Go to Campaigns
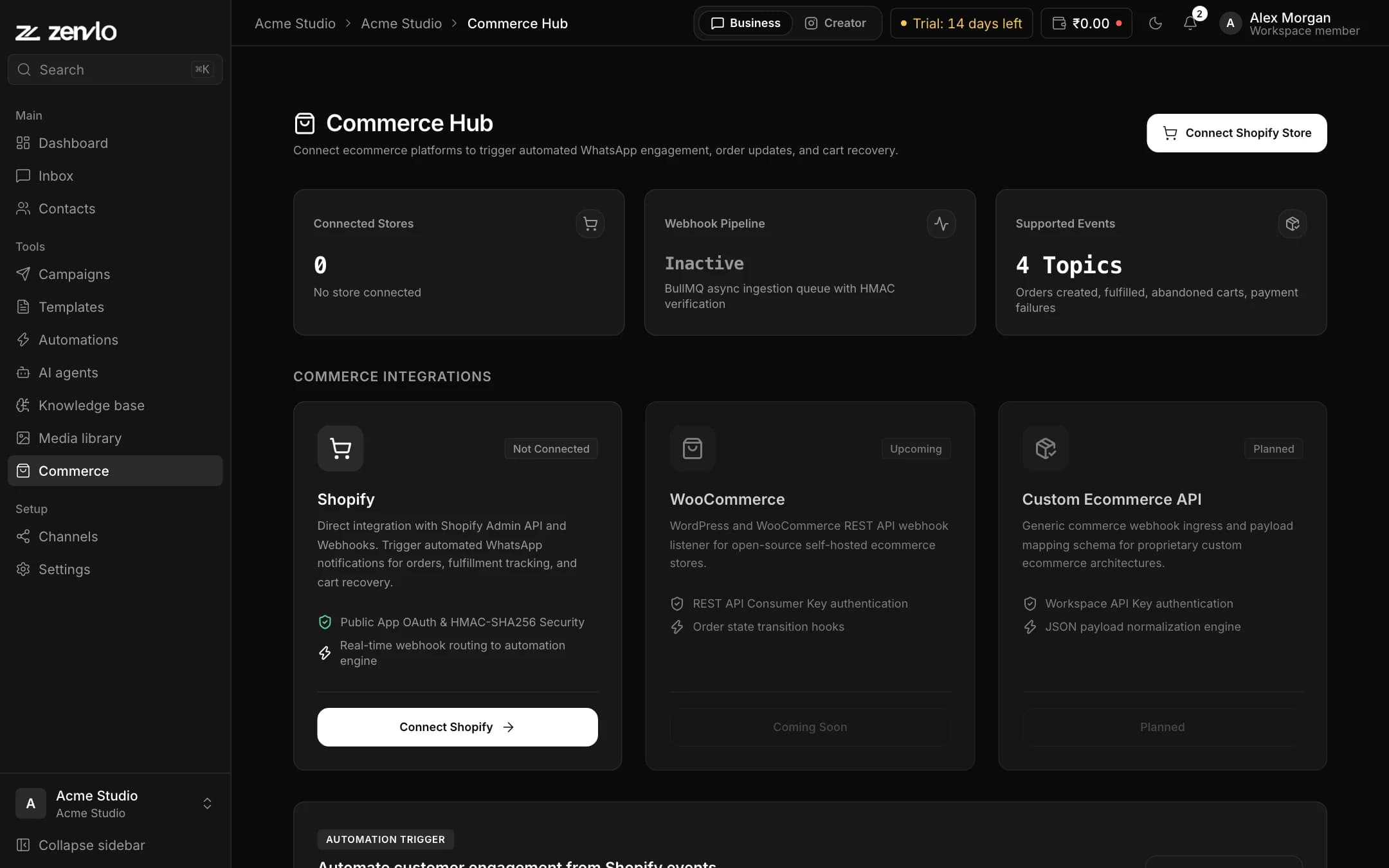 (x=115, y=274)
